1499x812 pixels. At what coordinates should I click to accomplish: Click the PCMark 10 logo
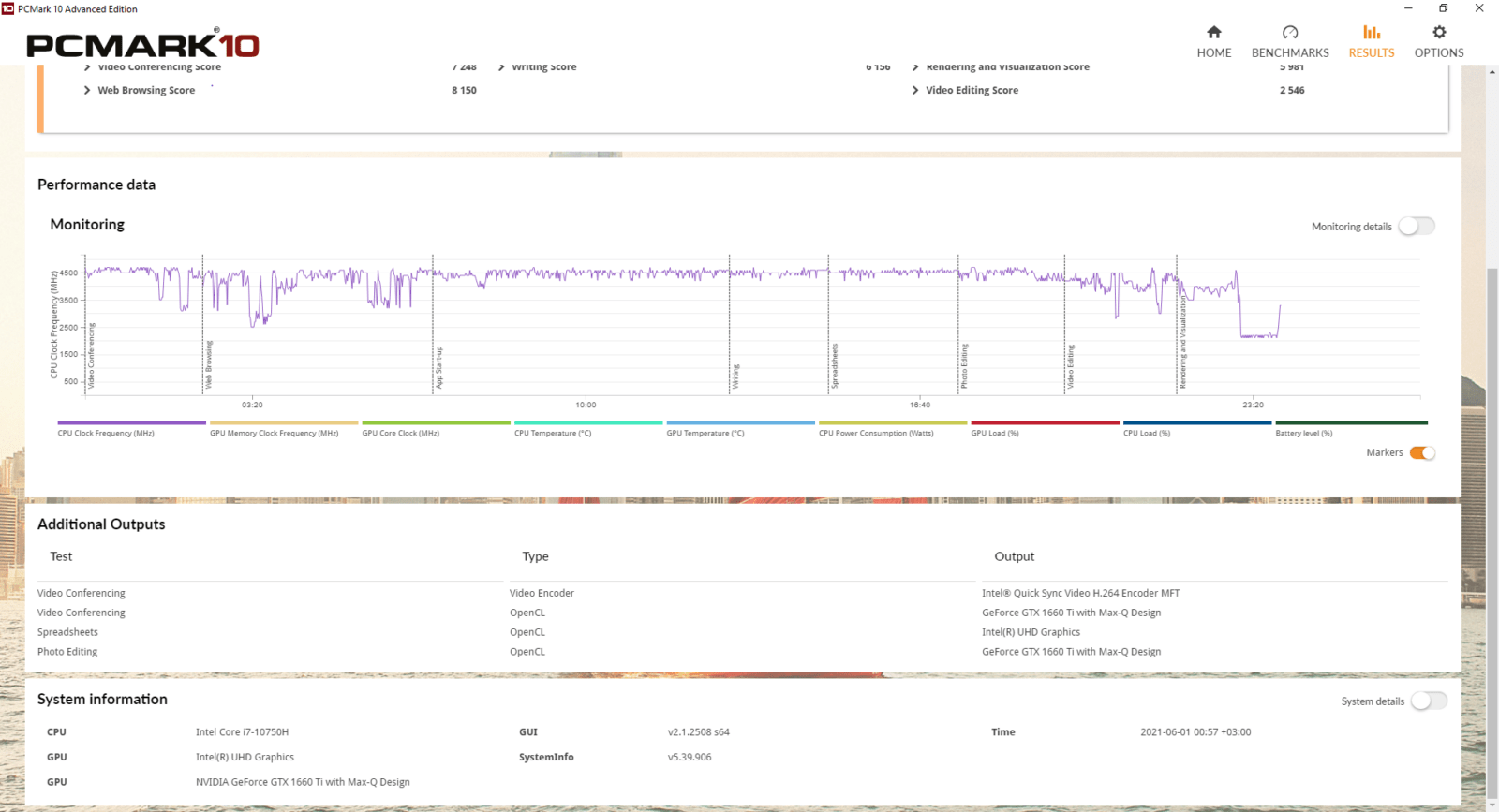142,45
